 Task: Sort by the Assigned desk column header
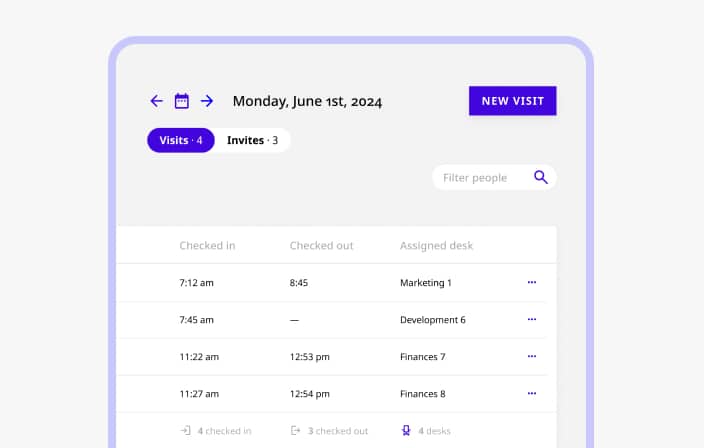click(436, 246)
